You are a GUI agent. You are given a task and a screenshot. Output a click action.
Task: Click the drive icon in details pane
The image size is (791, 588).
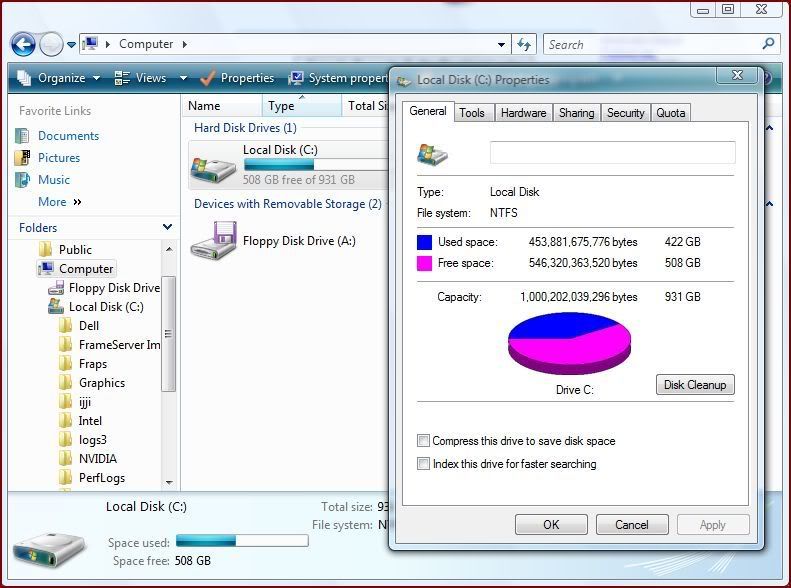pos(49,552)
